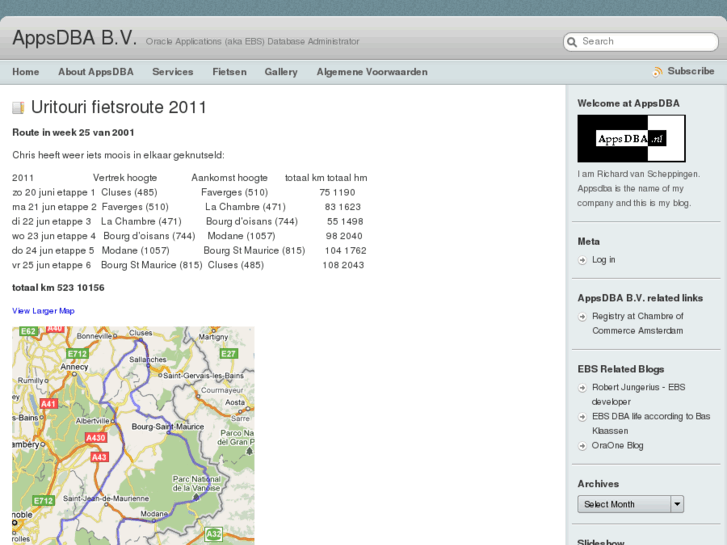
Task: Click the magnifier icon in search box
Action: [x=572, y=42]
